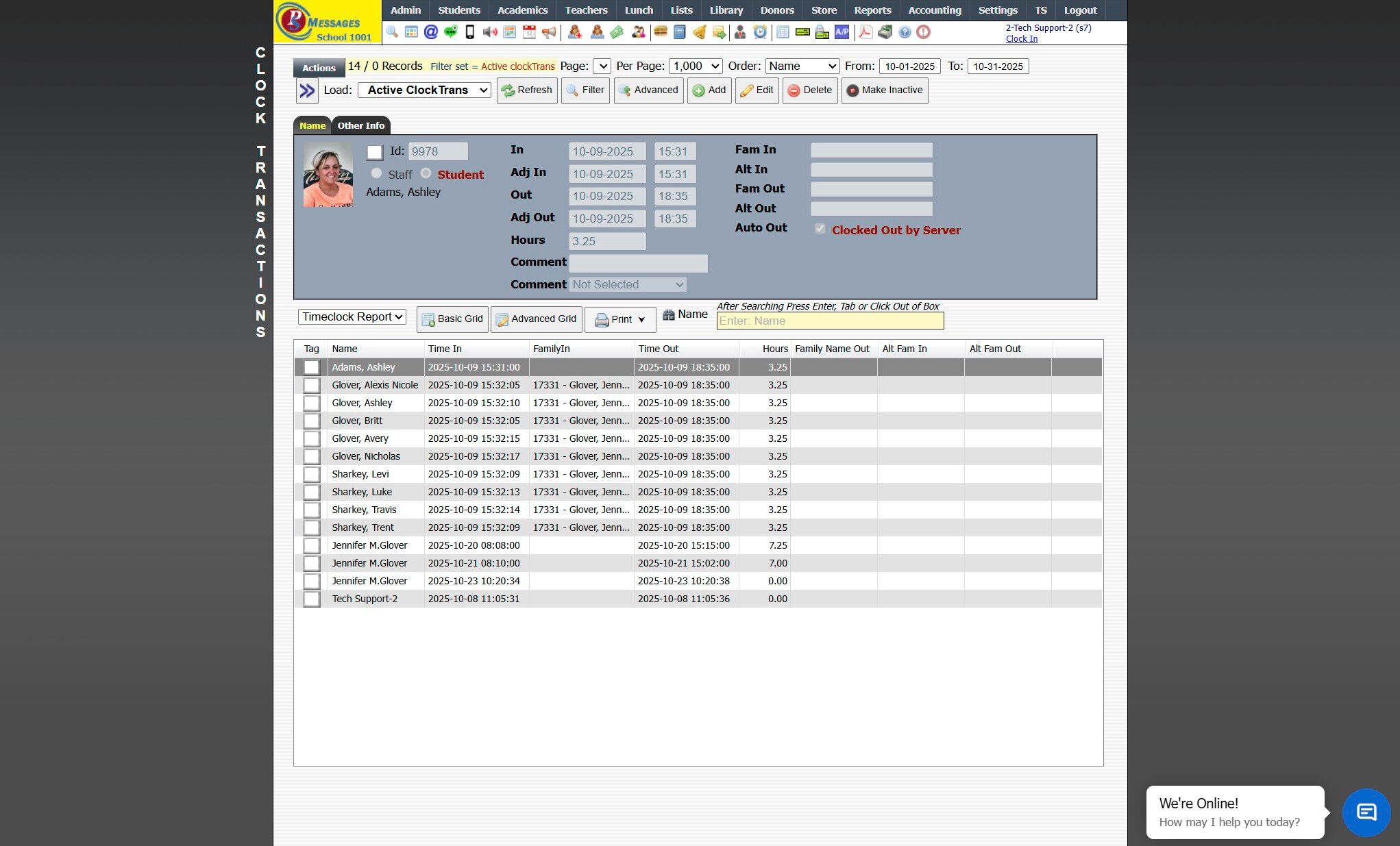
Task: Select the Staff radio button
Action: [376, 173]
